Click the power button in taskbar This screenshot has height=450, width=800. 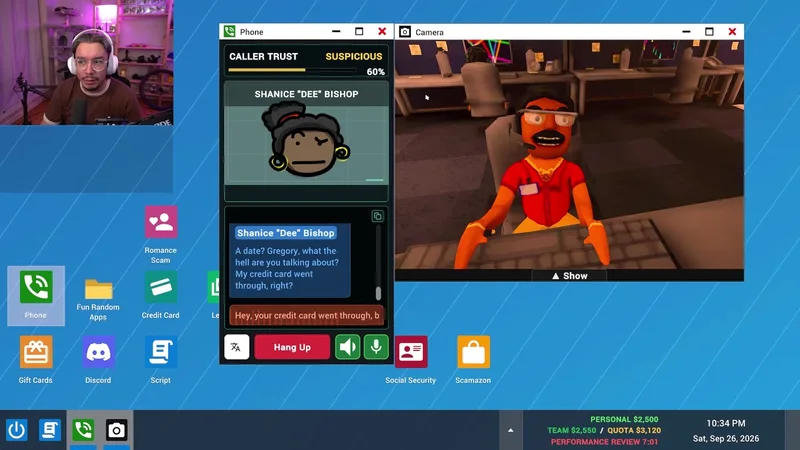pyautogui.click(x=17, y=430)
